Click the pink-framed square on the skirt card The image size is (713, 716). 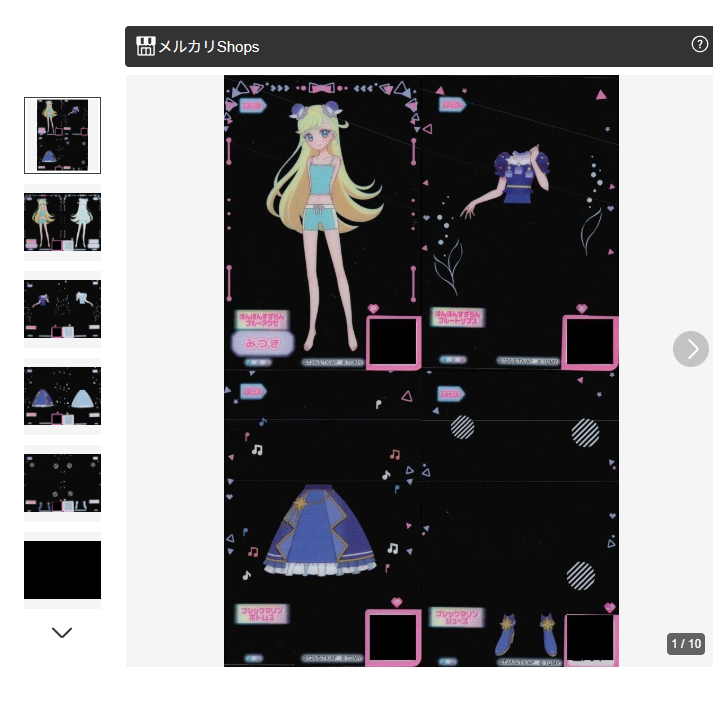393,636
